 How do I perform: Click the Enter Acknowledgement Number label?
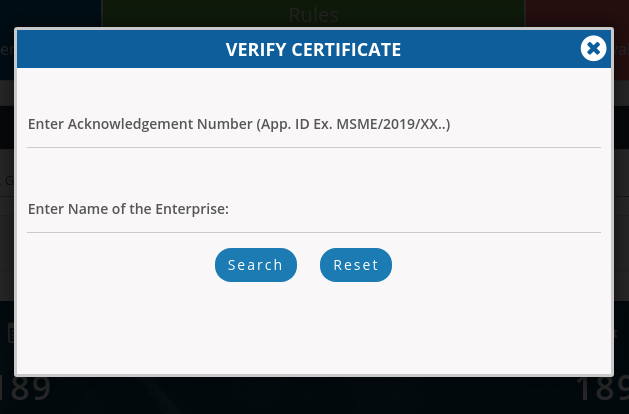click(x=239, y=124)
